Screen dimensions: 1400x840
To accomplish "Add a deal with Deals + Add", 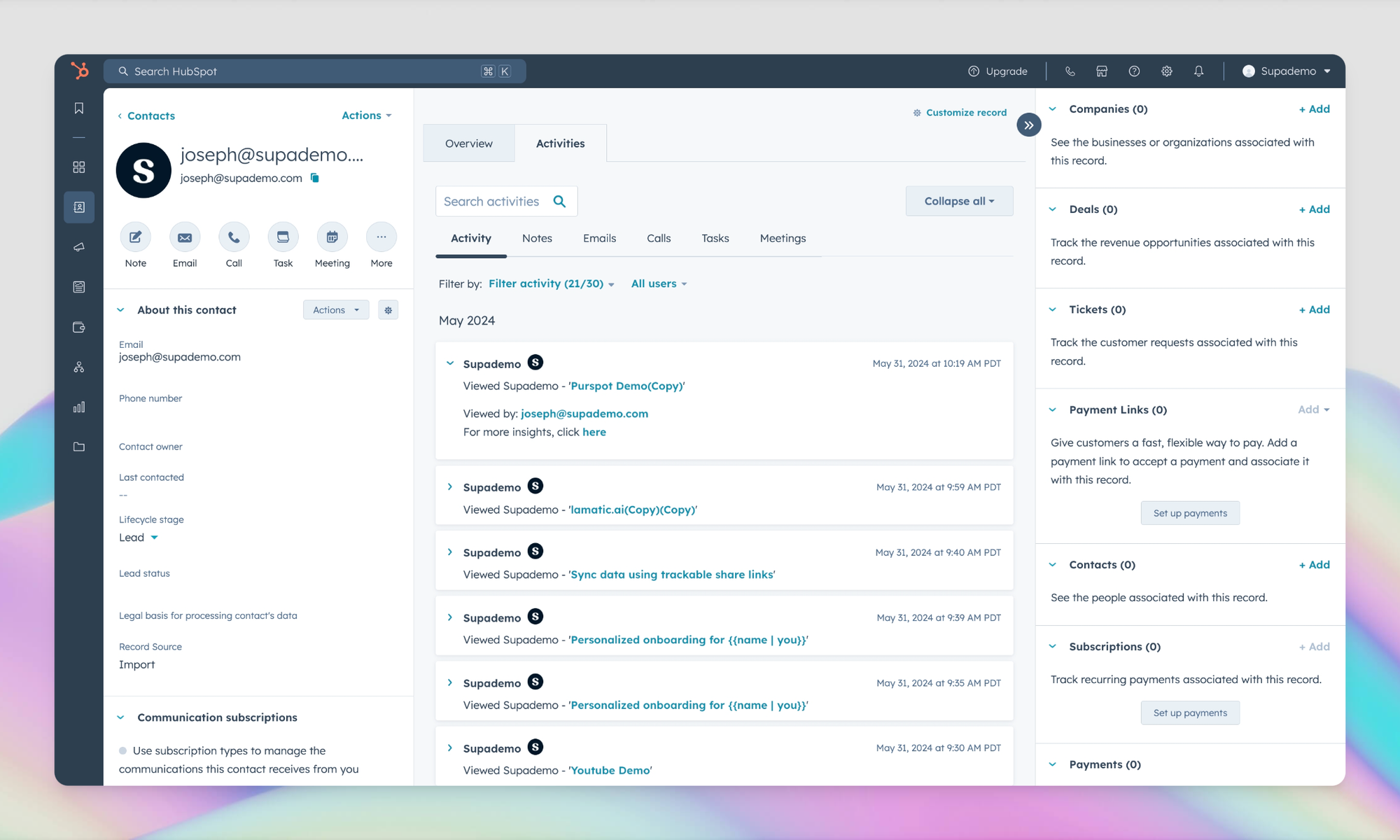I will (x=1315, y=209).
